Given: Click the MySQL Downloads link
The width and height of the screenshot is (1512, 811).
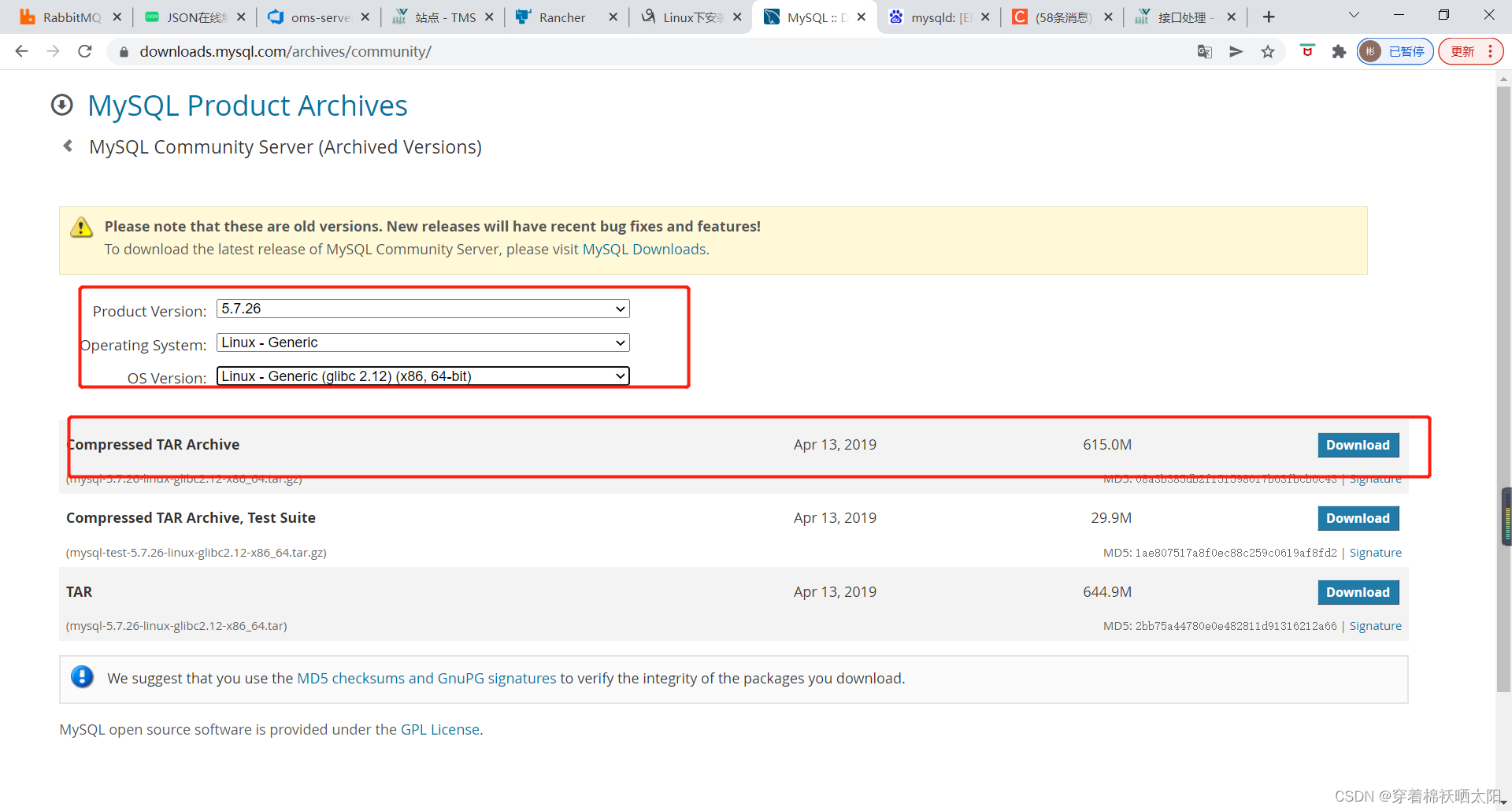Looking at the screenshot, I should click(643, 249).
